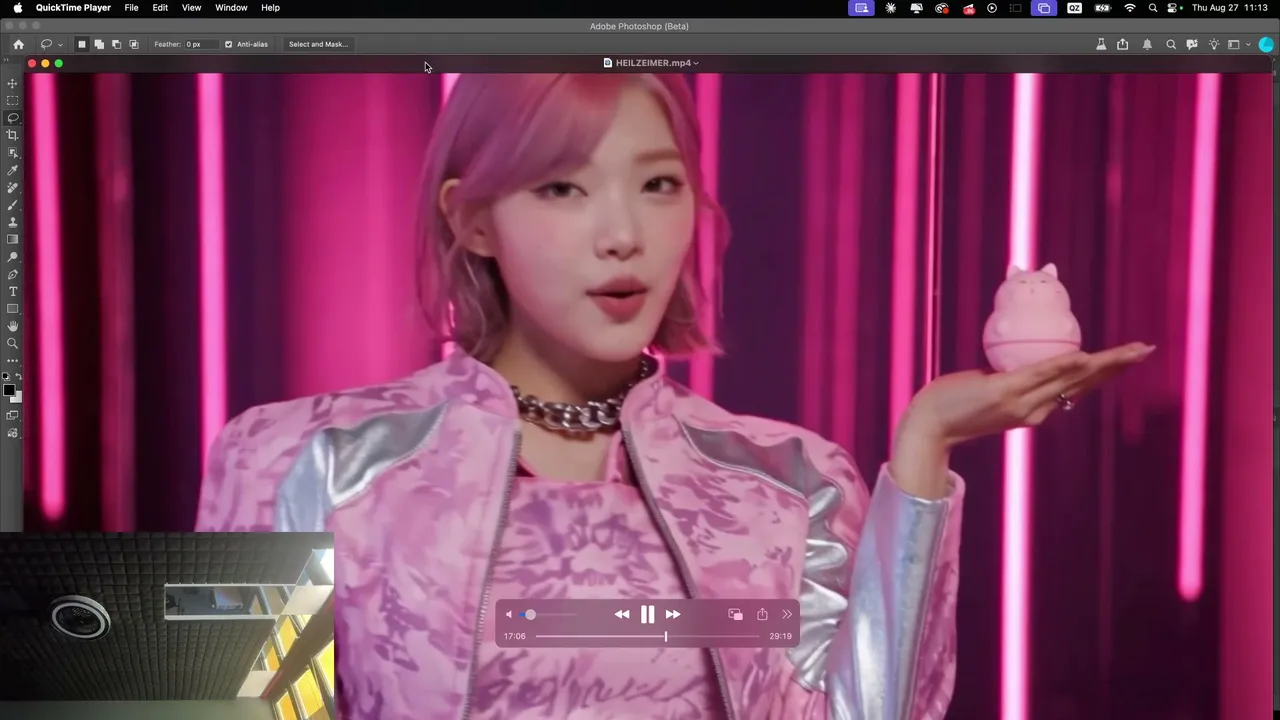Select the Pen tool
This screenshot has width=1280, height=720.
tap(13, 274)
